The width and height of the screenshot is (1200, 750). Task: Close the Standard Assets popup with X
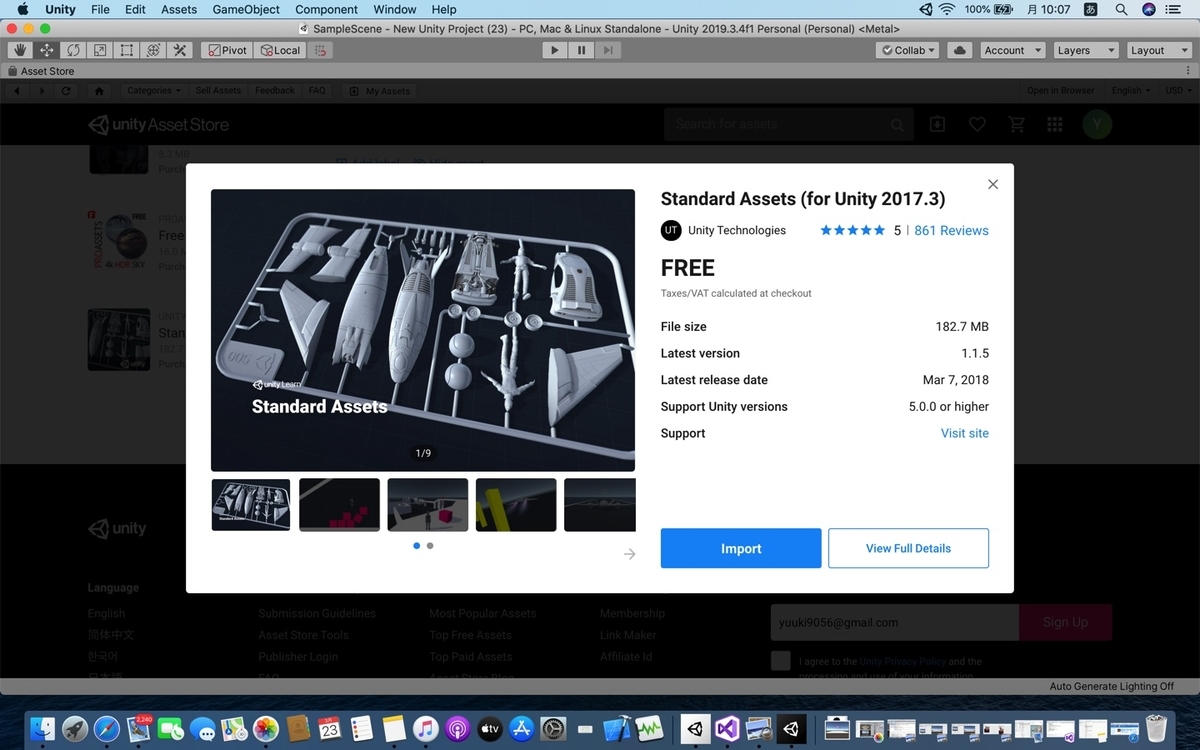[x=993, y=184]
